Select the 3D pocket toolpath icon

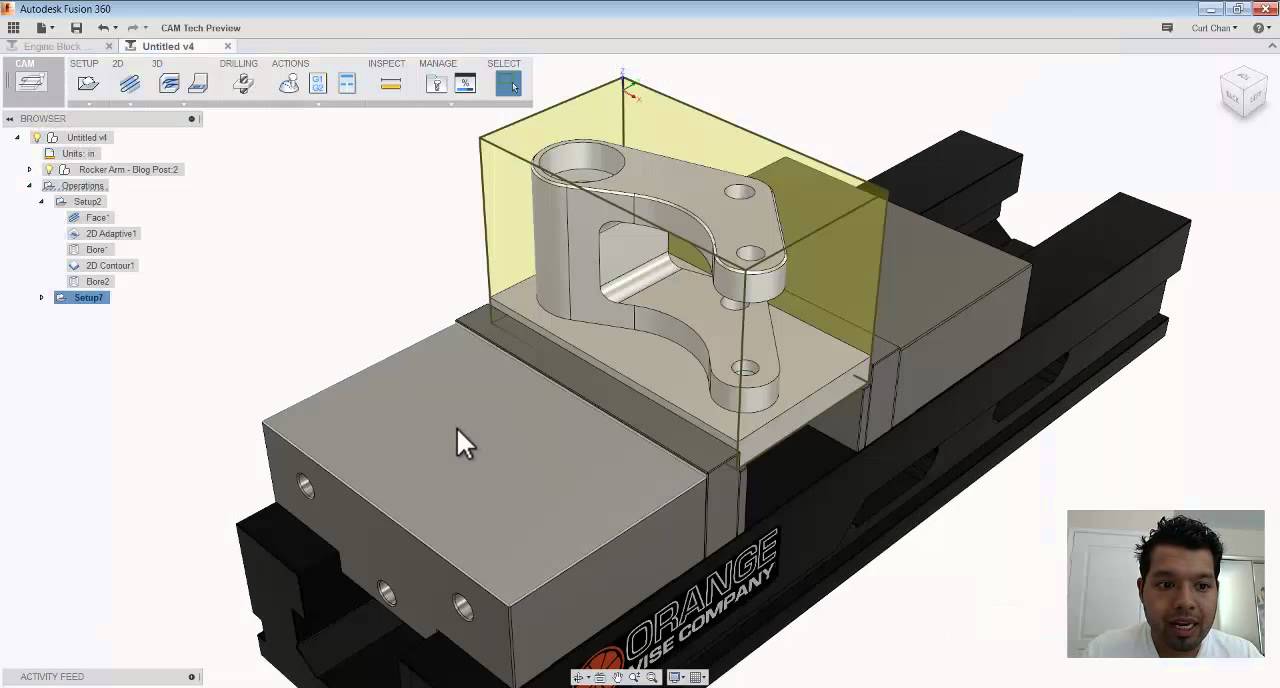click(x=198, y=84)
